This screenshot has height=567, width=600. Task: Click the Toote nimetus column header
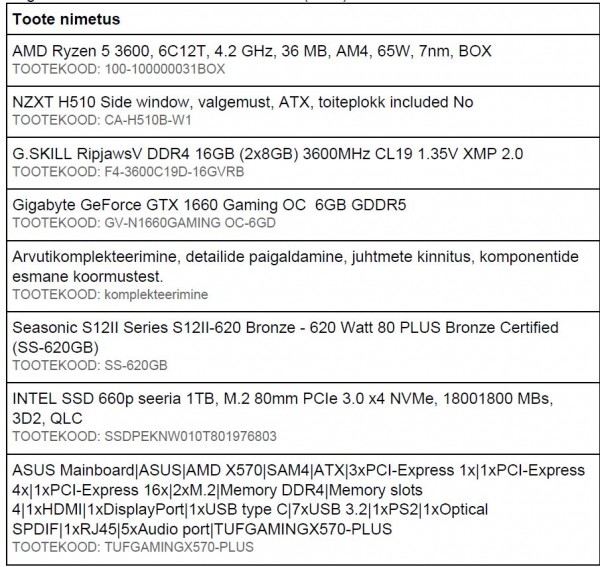click(x=66, y=19)
